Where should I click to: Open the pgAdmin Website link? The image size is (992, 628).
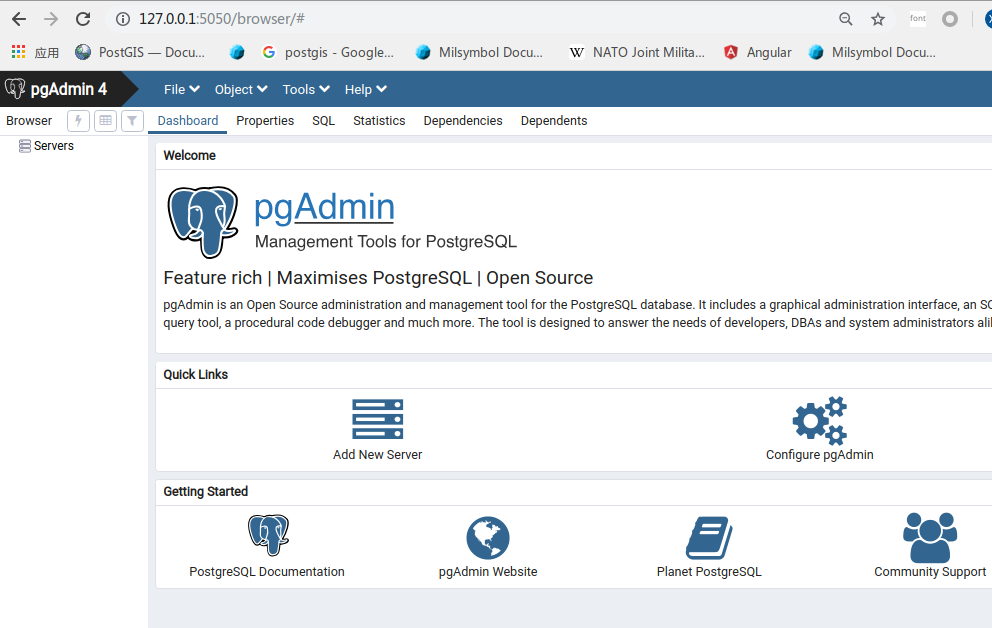[x=488, y=572]
